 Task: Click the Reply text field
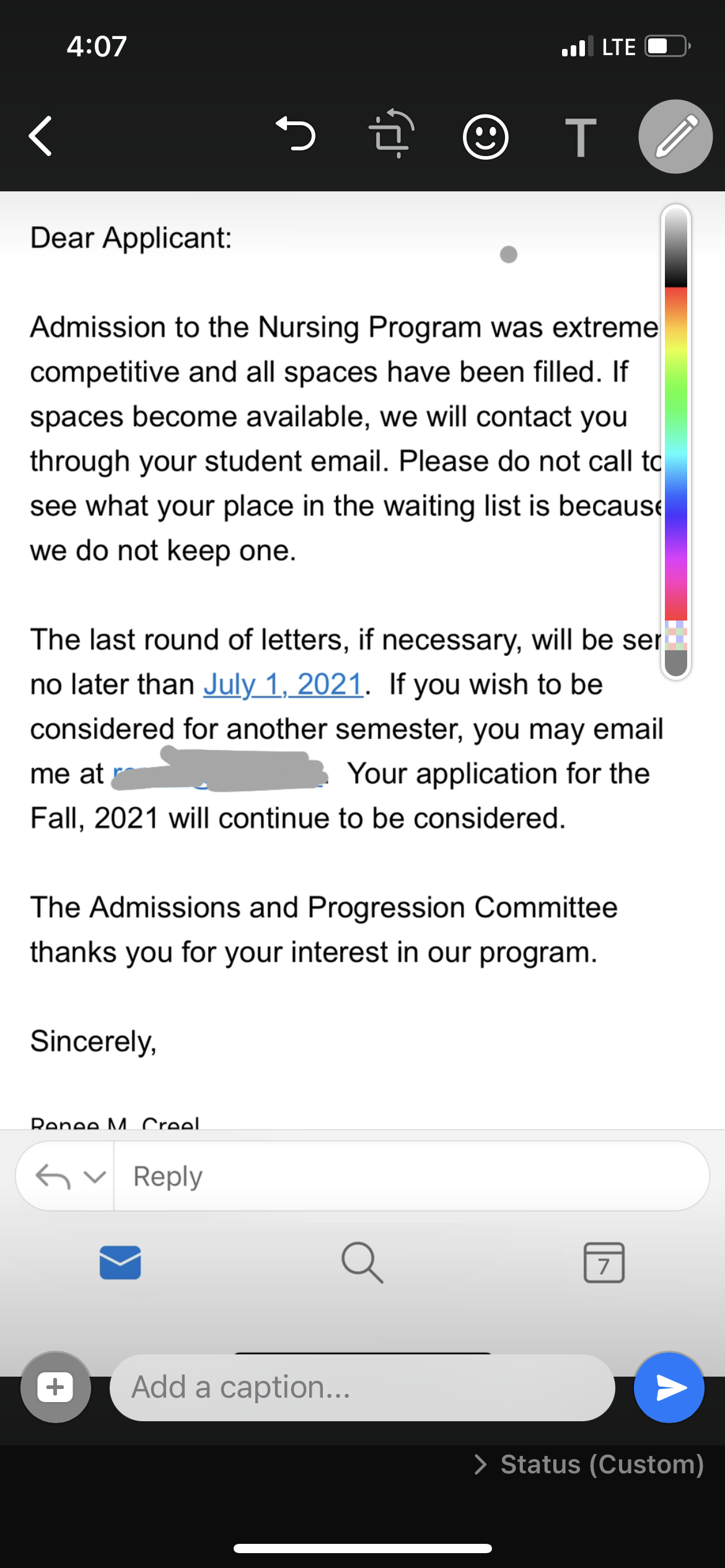pyautogui.click(x=411, y=1176)
